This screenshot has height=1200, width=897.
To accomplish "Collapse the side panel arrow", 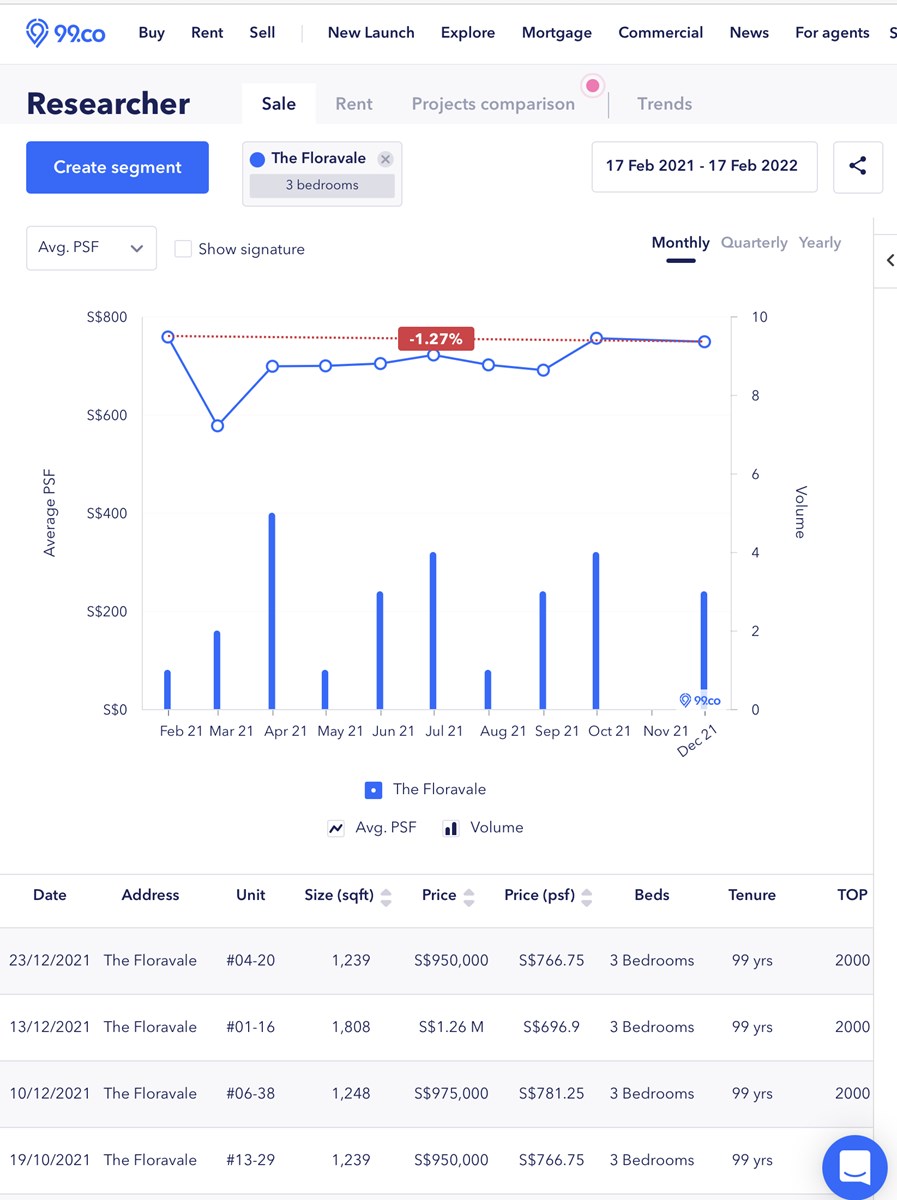I will tap(890, 261).
